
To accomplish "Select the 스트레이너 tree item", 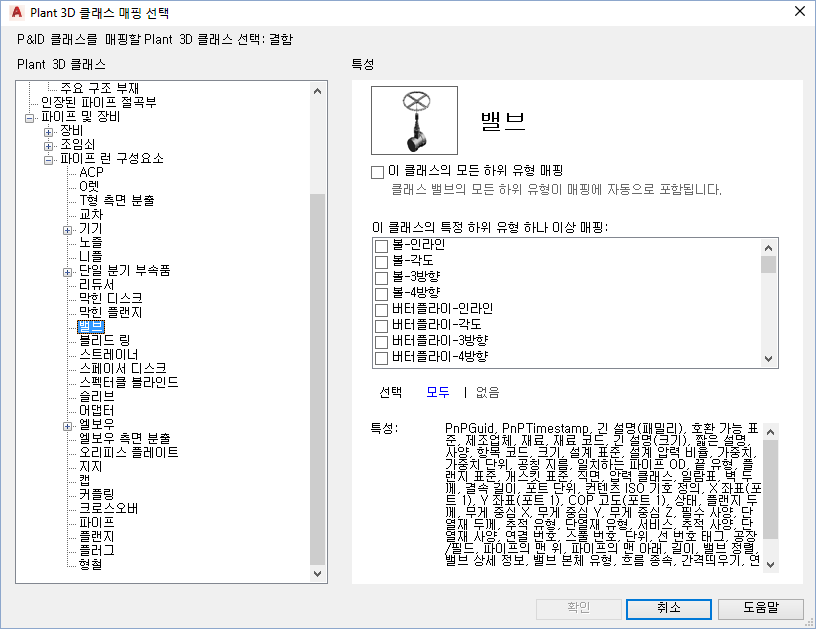I will [x=108, y=354].
